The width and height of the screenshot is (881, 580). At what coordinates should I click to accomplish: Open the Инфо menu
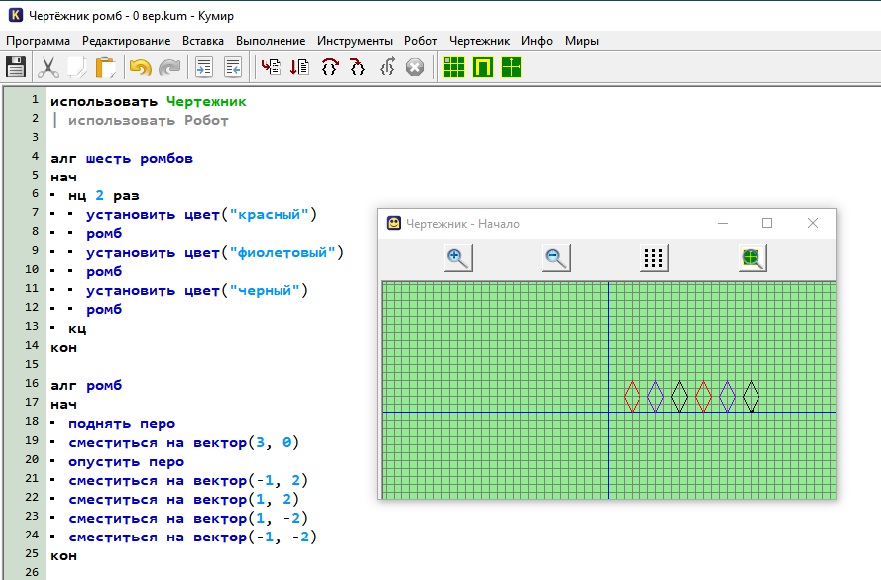click(537, 41)
